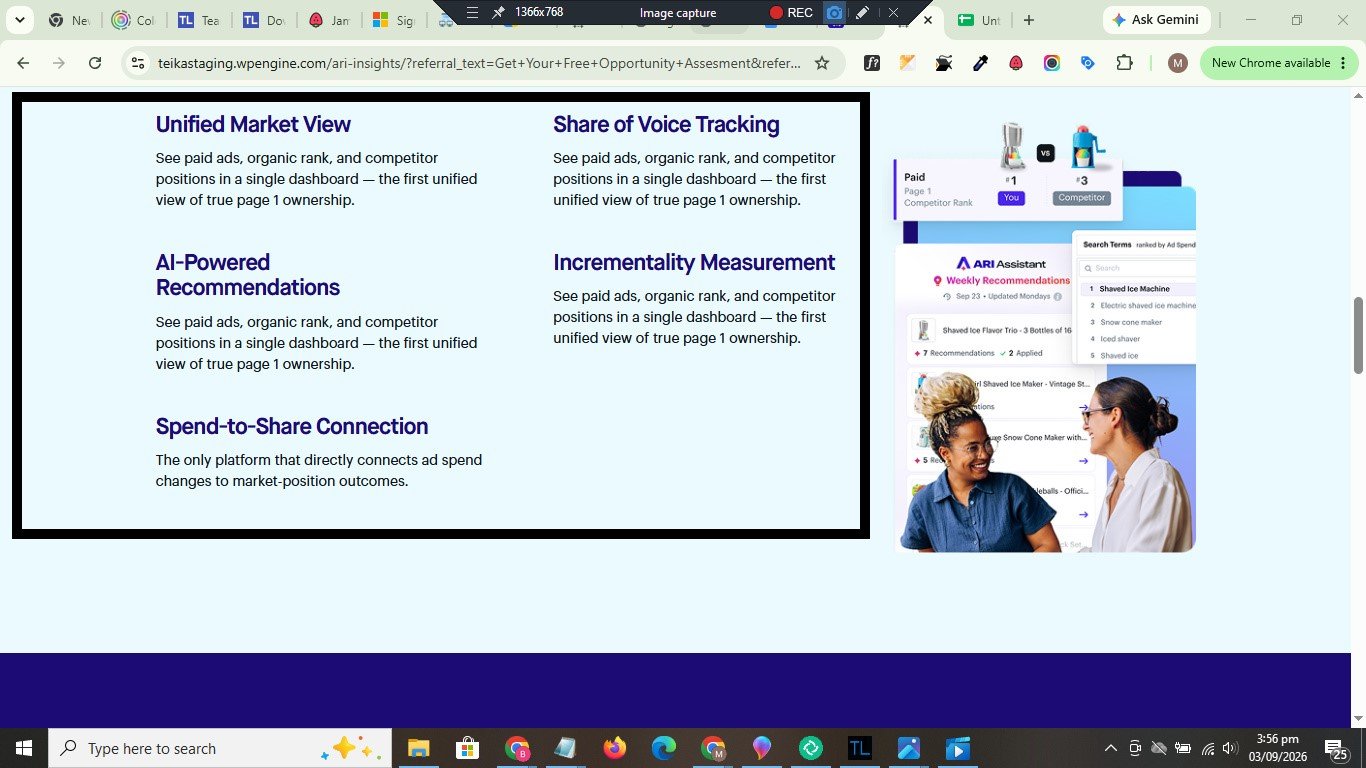Image resolution: width=1366 pixels, height=768 pixels.
Task: Click the page vertical scrollbar thumb
Action: pos(1358,335)
